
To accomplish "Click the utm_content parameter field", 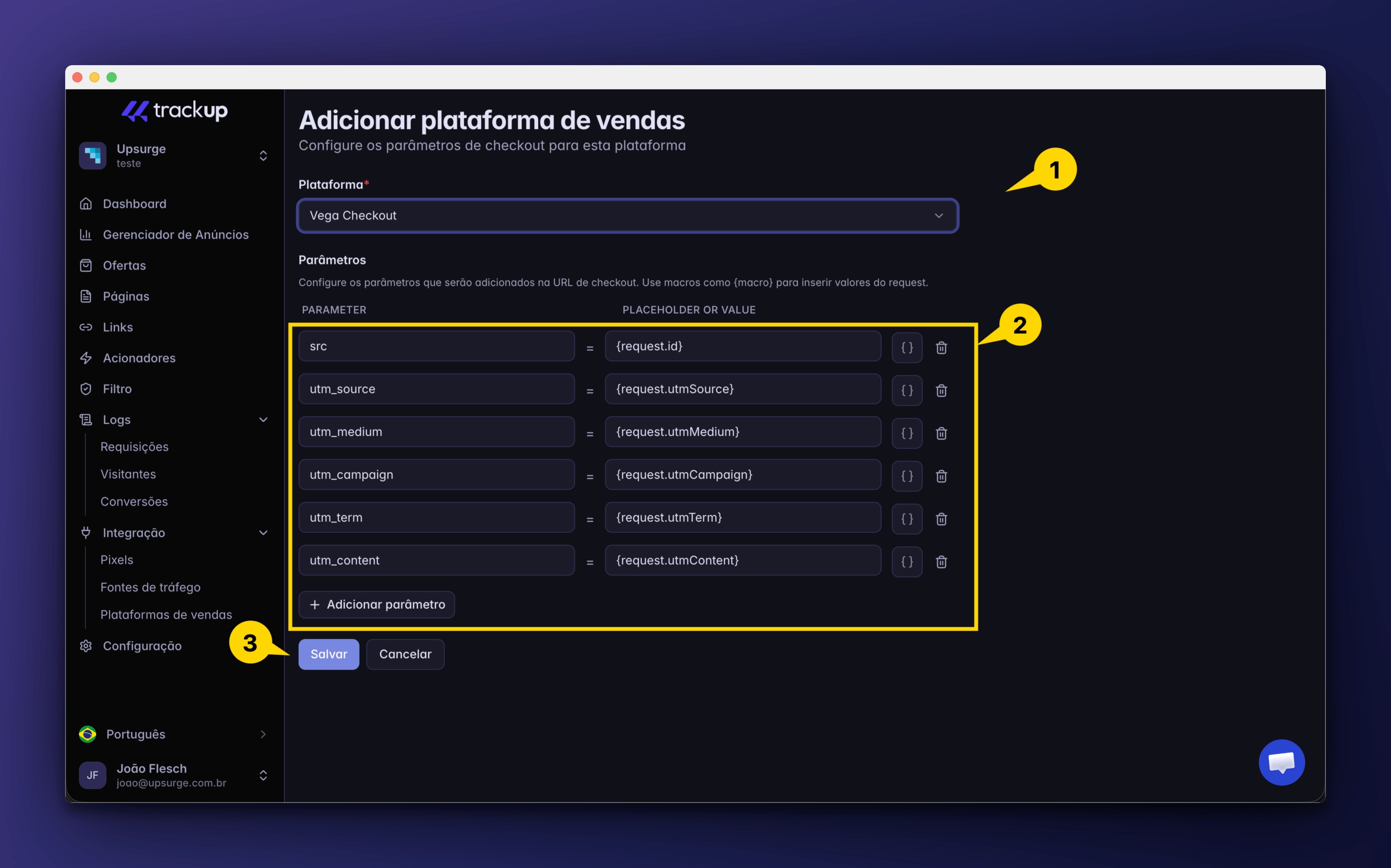I will [436, 560].
